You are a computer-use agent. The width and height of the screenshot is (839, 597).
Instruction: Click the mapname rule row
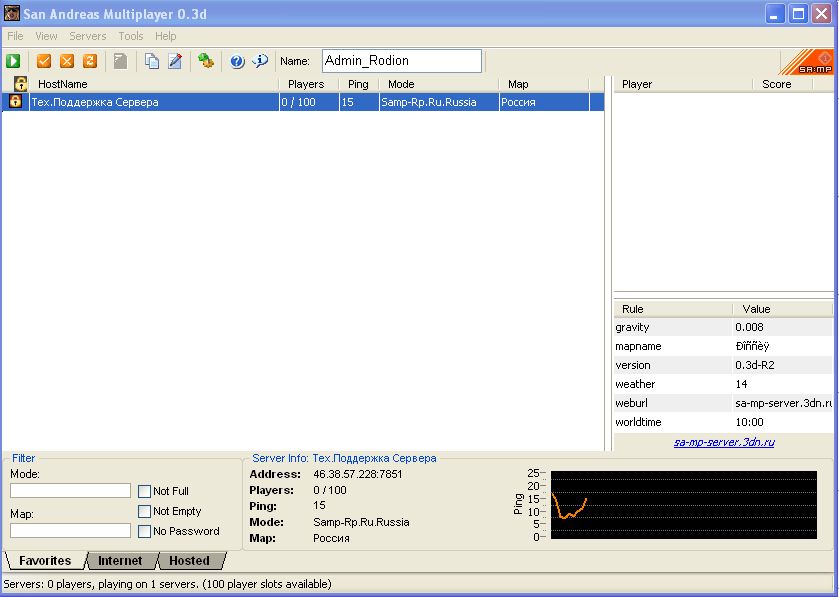(724, 346)
